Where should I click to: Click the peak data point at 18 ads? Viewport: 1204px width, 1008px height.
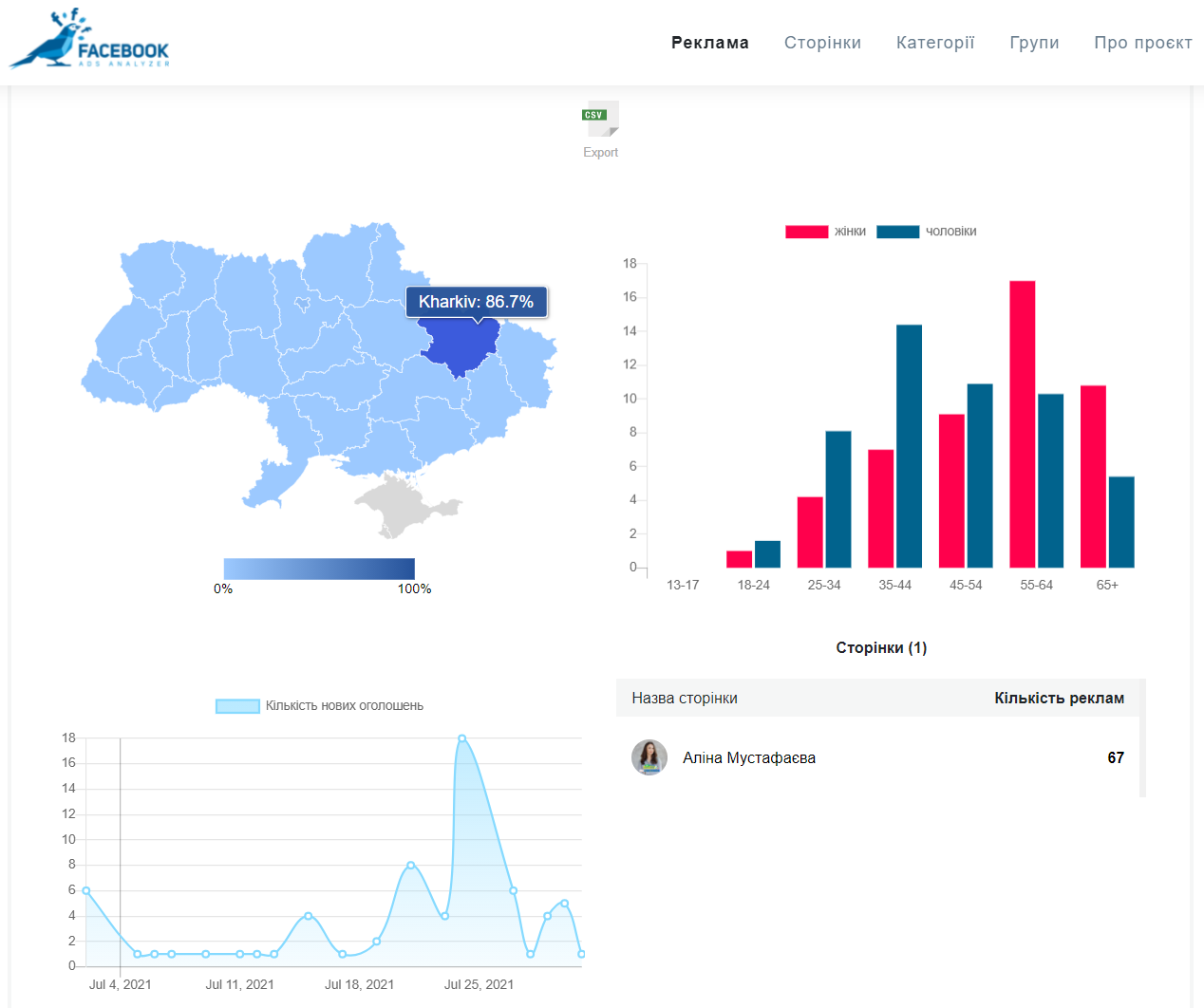click(461, 737)
